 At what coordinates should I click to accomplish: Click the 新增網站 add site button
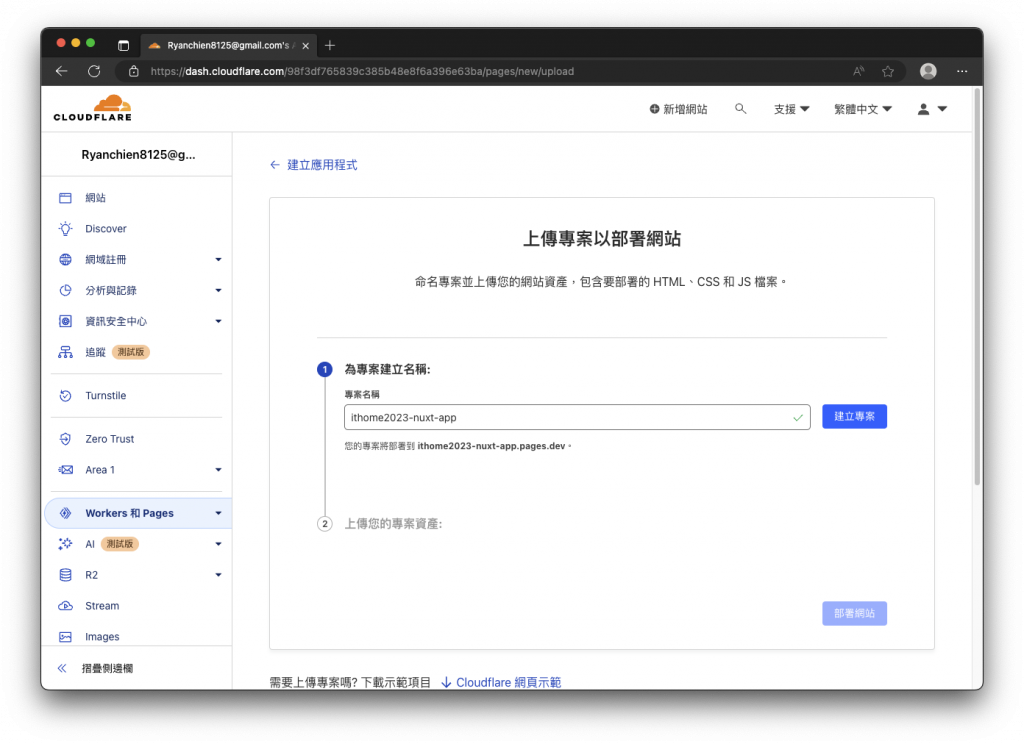pyautogui.click(x=678, y=109)
